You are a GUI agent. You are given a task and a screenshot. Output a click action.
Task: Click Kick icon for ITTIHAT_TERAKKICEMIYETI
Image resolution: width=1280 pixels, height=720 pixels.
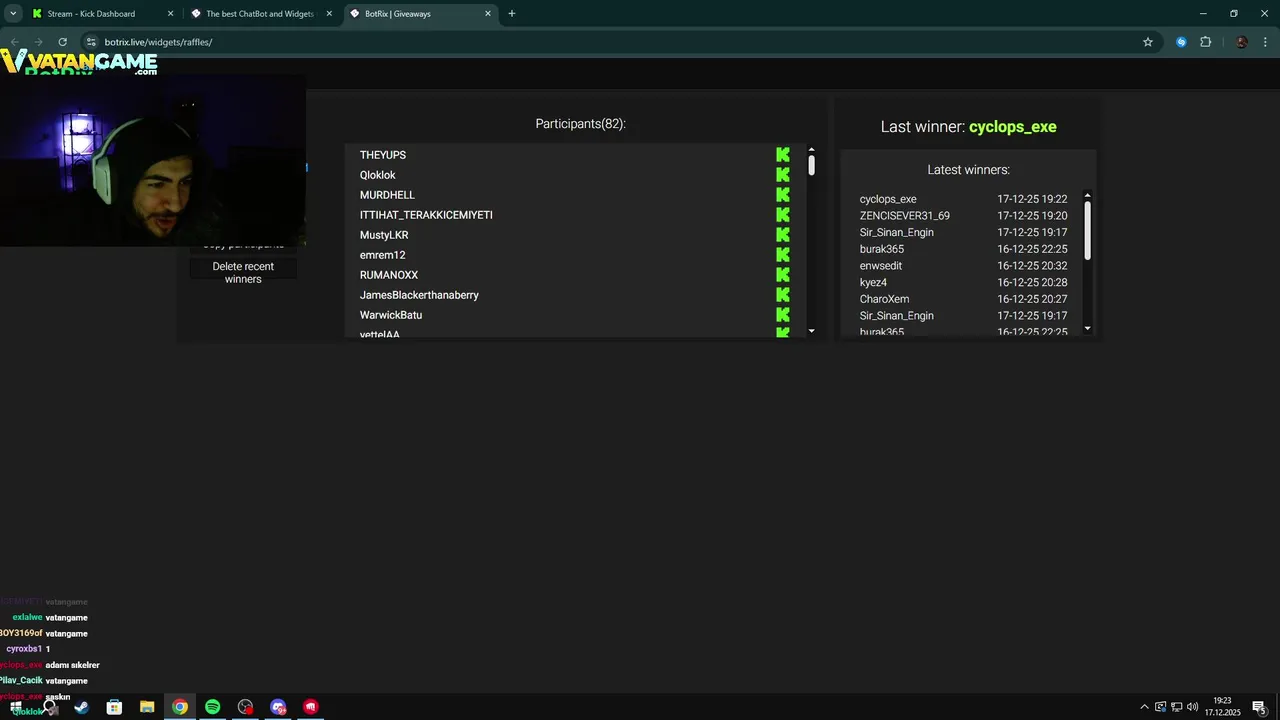click(x=783, y=215)
